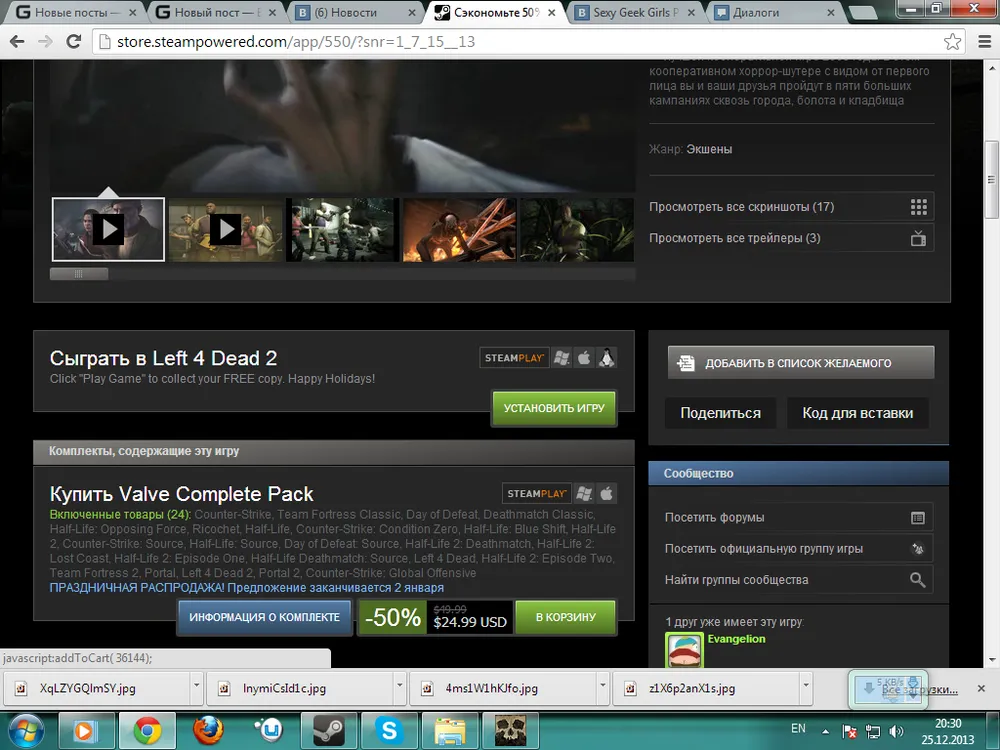Screen dimensions: 1000x750
Task: Launch Chrome from the taskbar
Action: 147,731
